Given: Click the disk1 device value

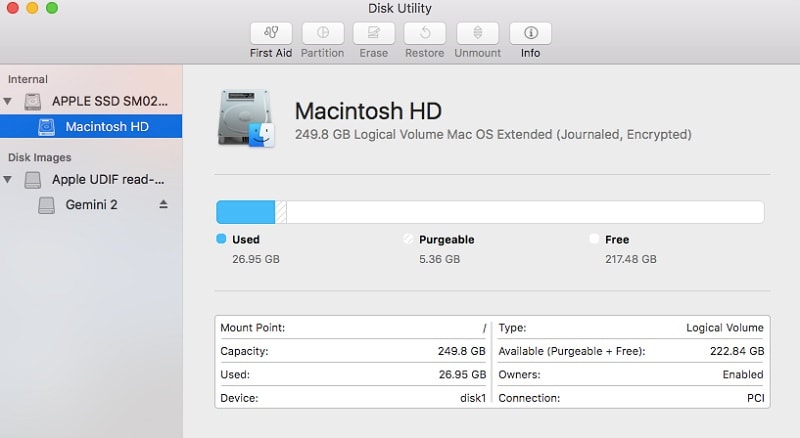Looking at the screenshot, I should click(472, 398).
